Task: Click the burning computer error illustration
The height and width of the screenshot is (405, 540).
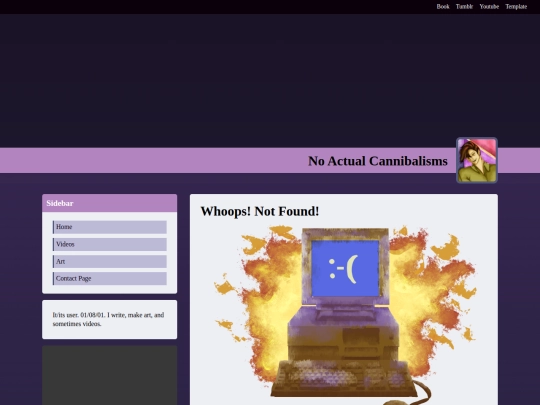Action: click(x=344, y=315)
